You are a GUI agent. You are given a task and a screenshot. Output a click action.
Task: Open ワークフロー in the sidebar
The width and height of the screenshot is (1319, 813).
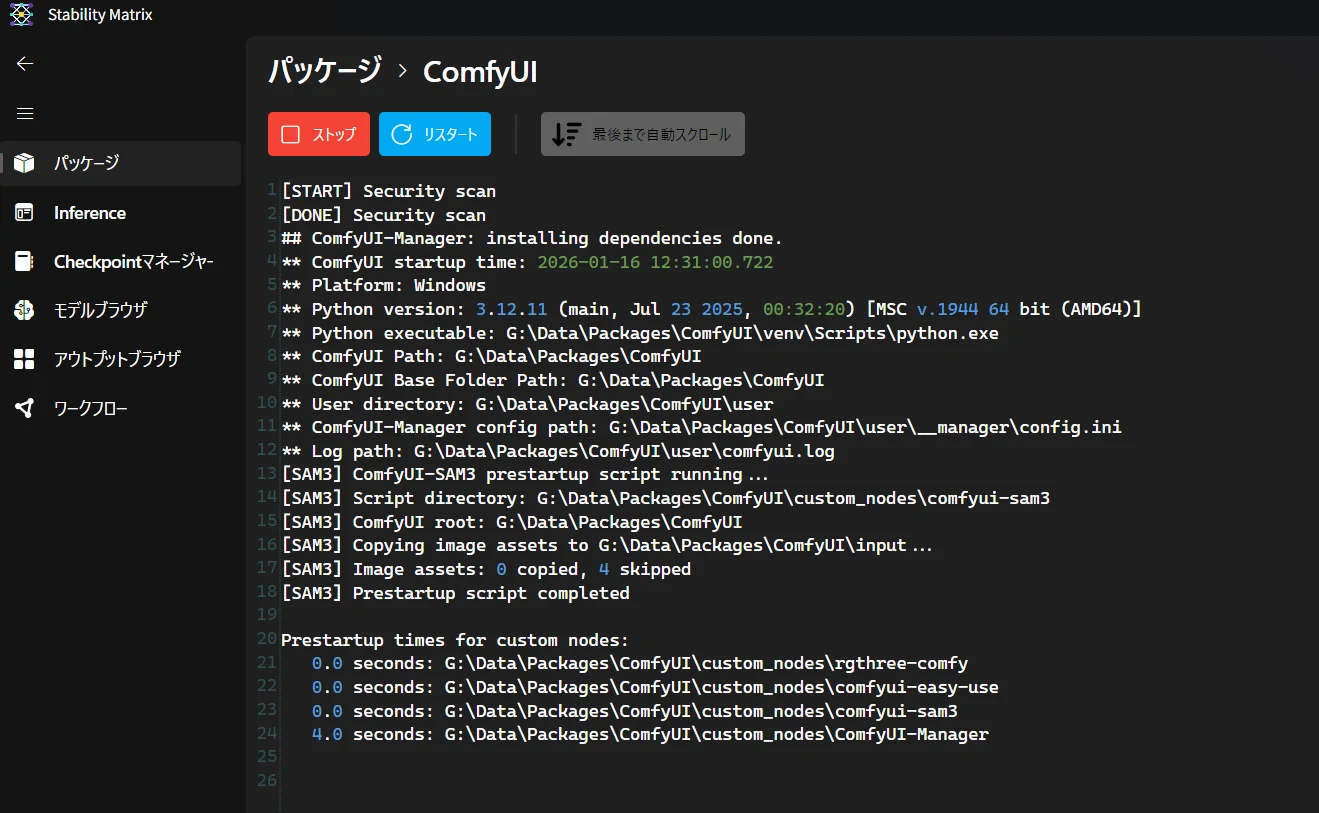pyautogui.click(x=120, y=408)
